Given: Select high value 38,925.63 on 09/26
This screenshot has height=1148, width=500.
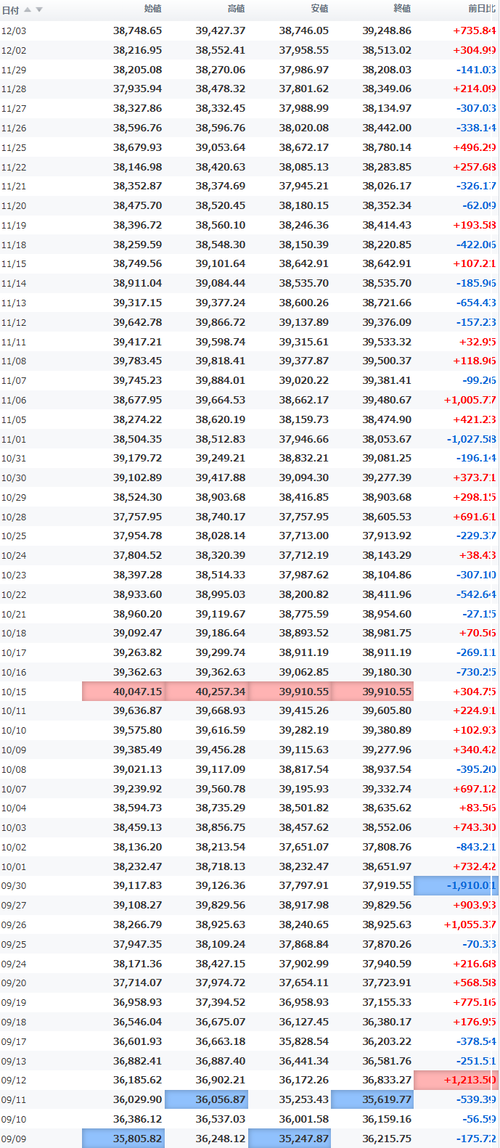Looking at the screenshot, I should point(220,923).
